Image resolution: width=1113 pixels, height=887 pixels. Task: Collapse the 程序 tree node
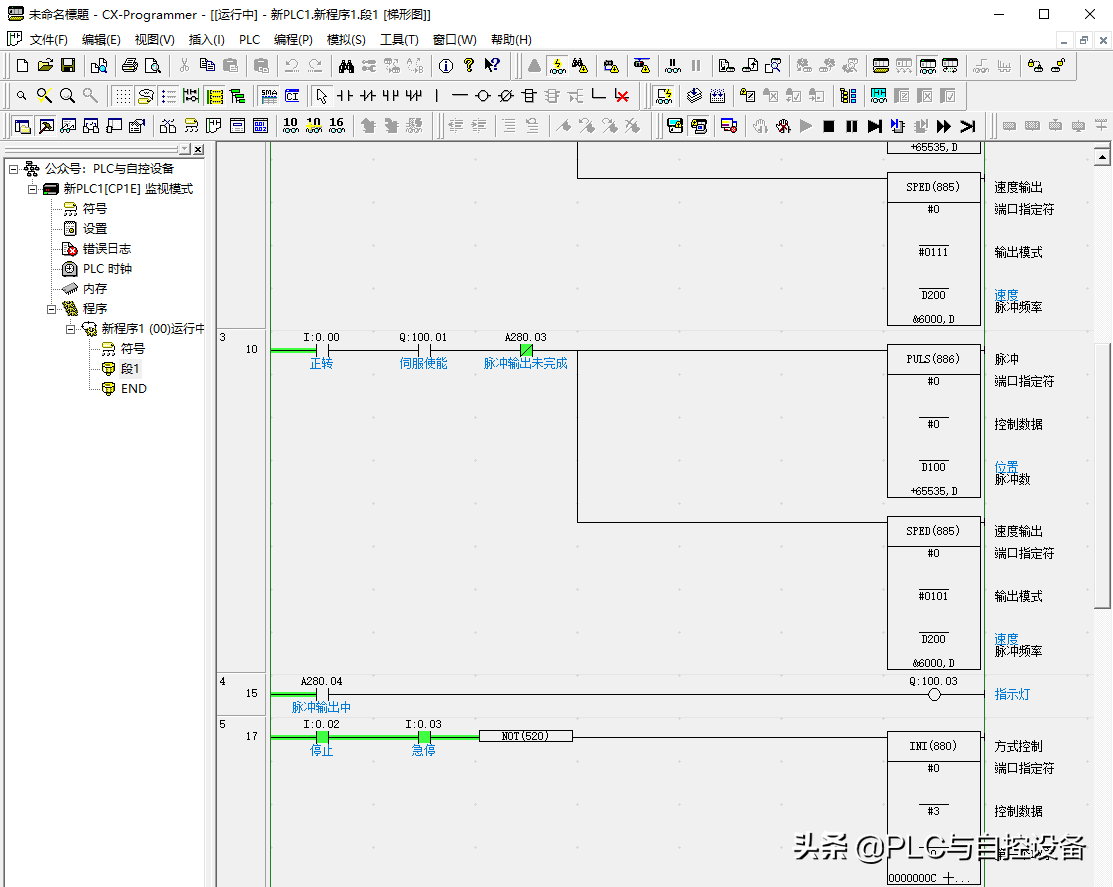(52, 309)
